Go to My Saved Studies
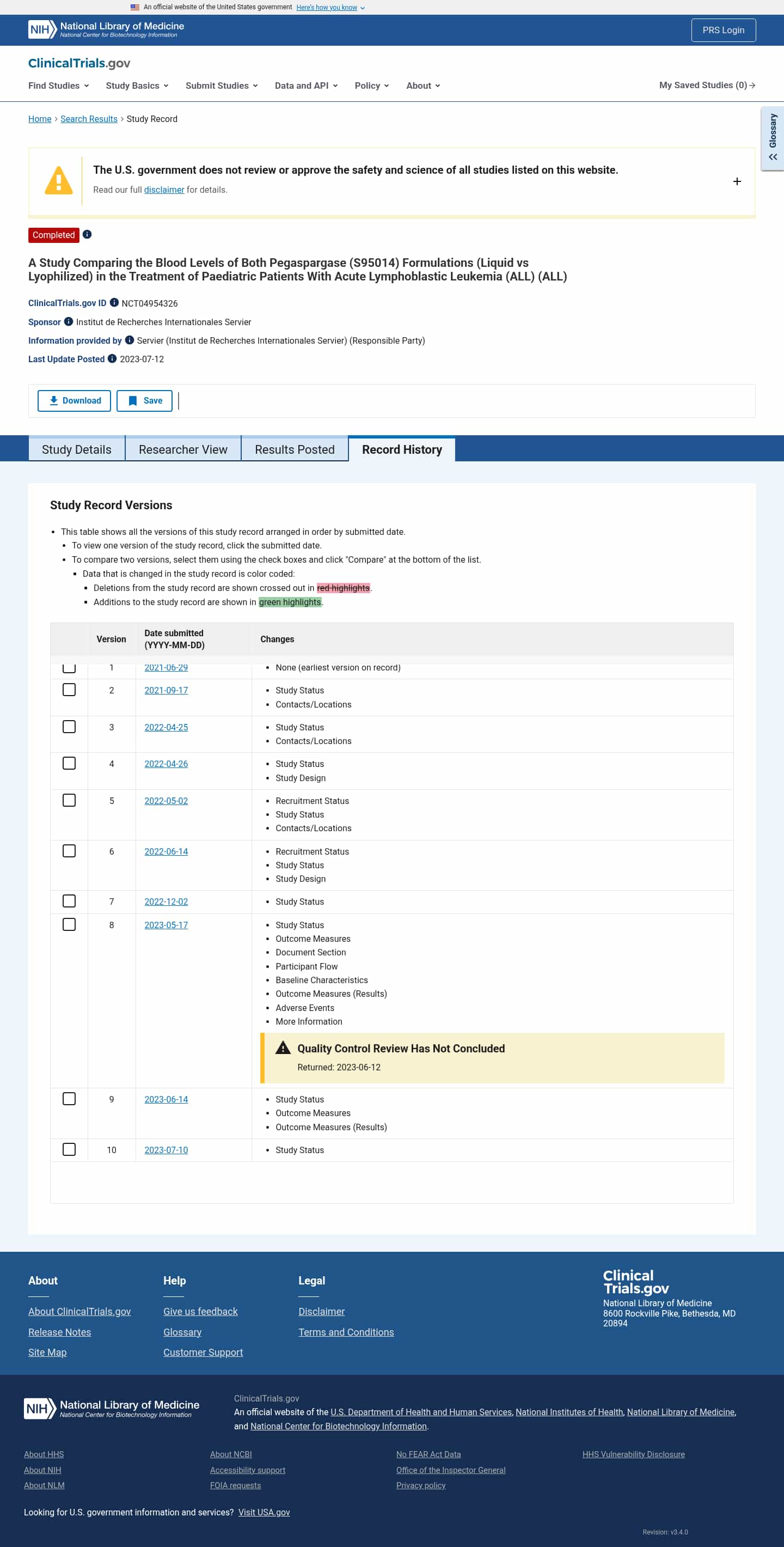Image resolution: width=784 pixels, height=1547 pixels. tap(707, 86)
